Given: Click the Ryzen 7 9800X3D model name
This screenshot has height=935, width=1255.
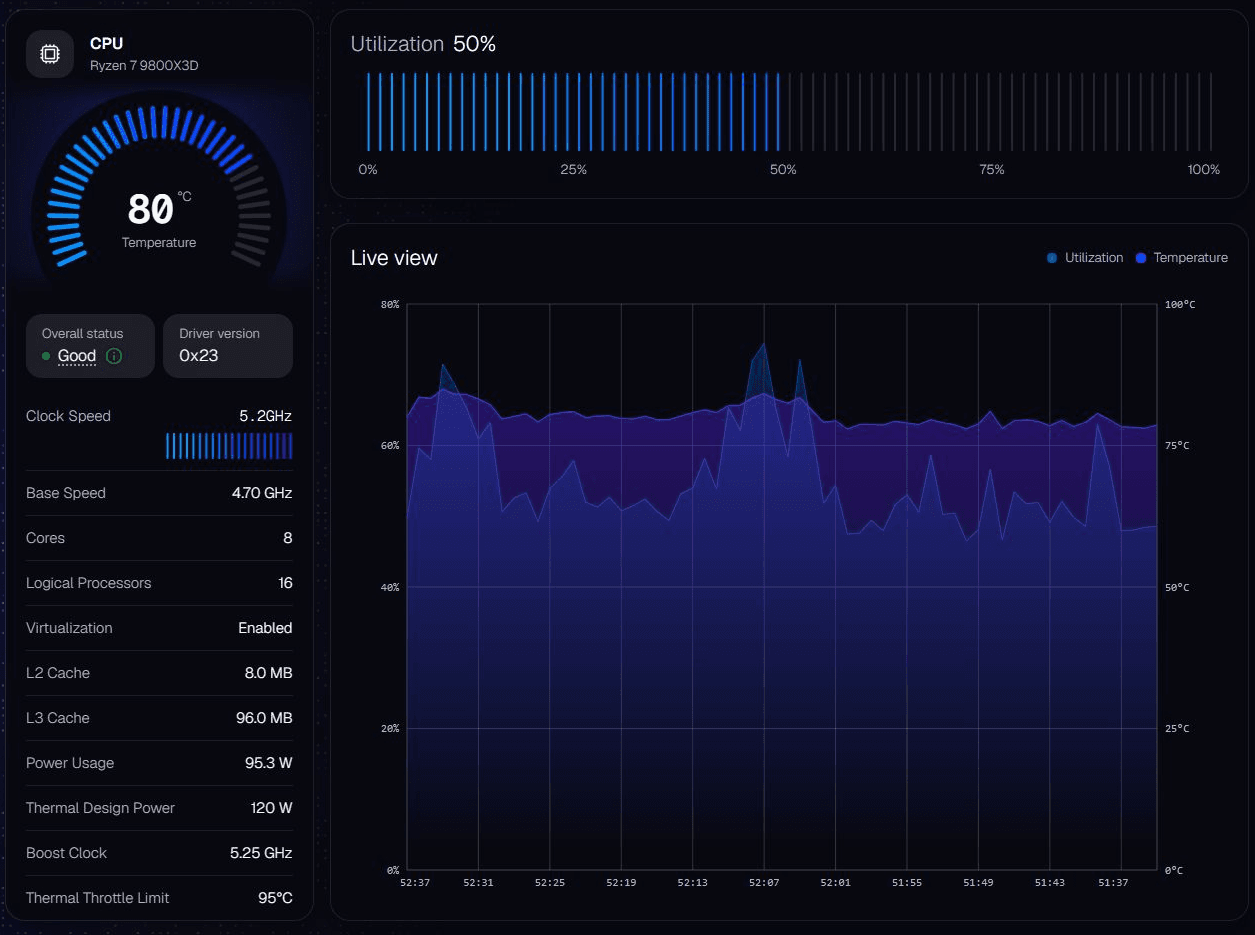Looking at the screenshot, I should pos(144,66).
